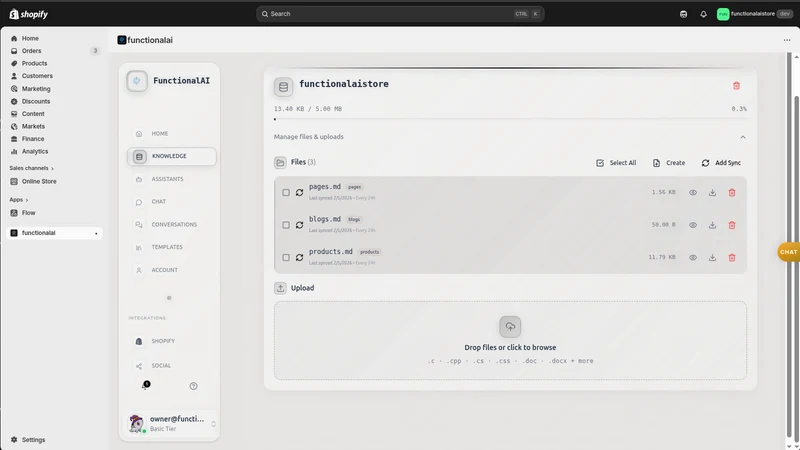Viewport: 800px width, 450px height.
Task: Delete products.md file
Action: coord(732,258)
